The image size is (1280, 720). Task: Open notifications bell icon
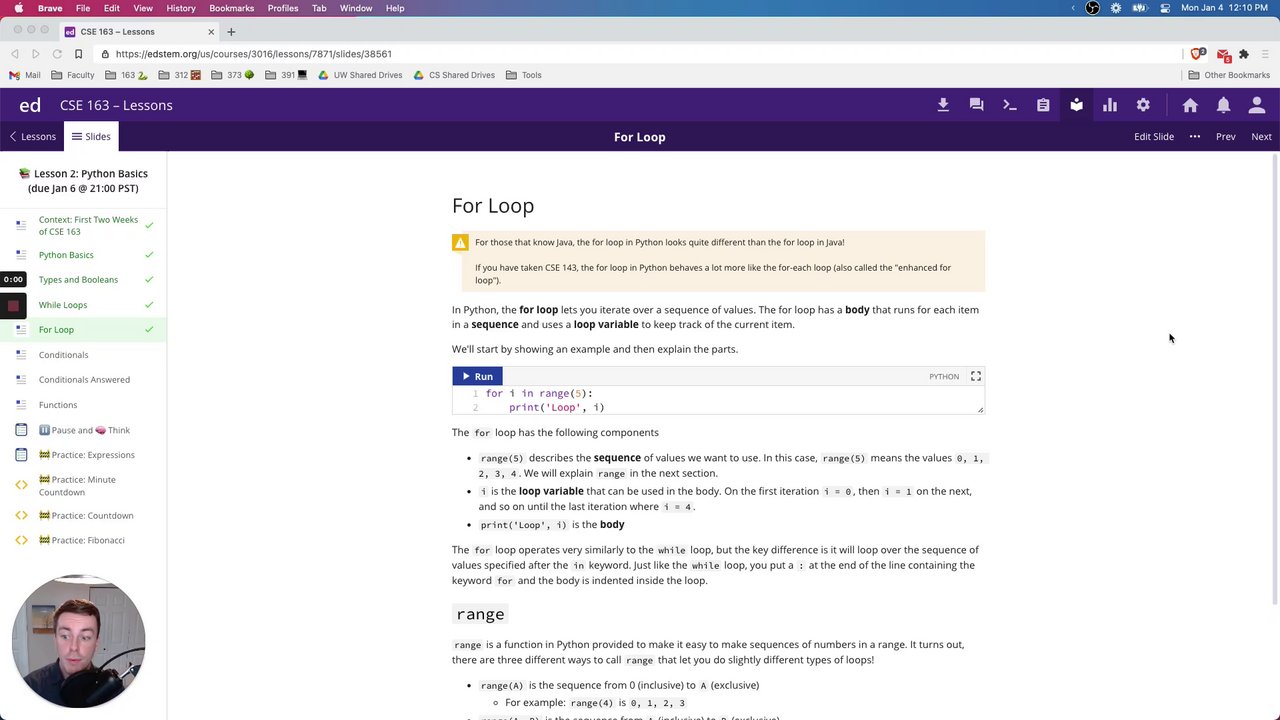coord(1223,105)
